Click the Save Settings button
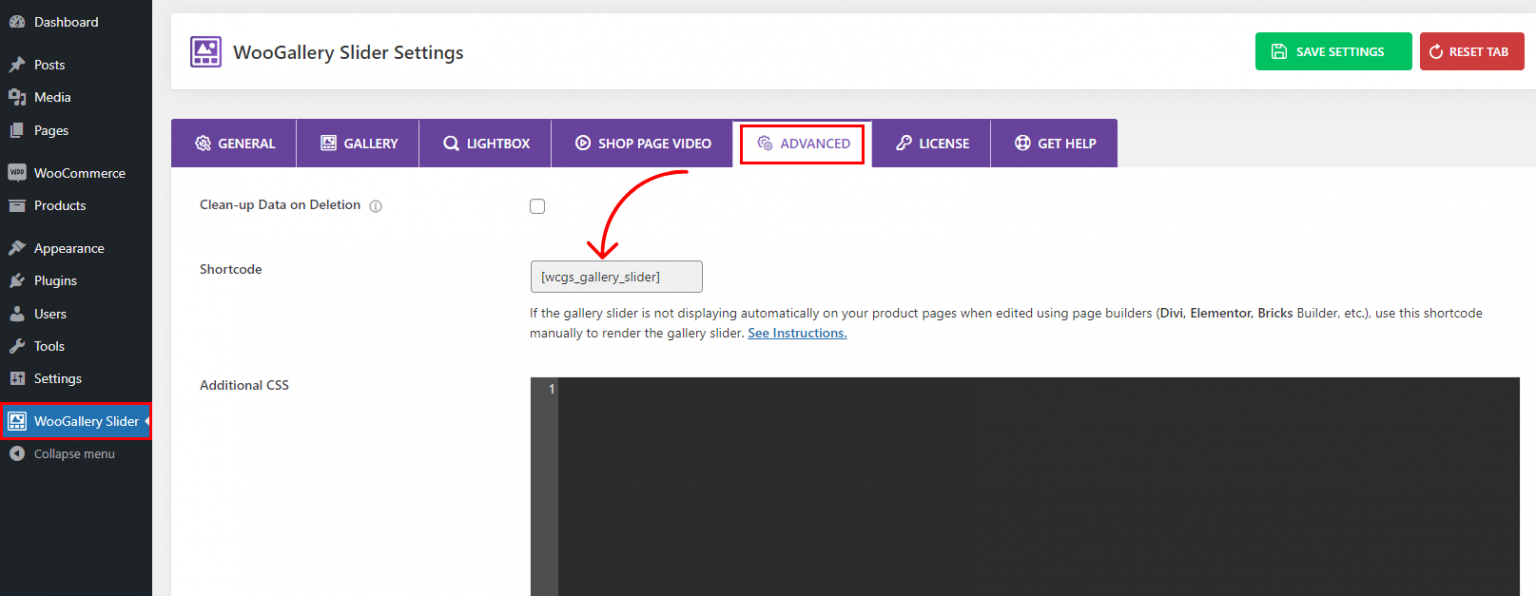The width and height of the screenshot is (1536, 596). pyautogui.click(x=1333, y=51)
